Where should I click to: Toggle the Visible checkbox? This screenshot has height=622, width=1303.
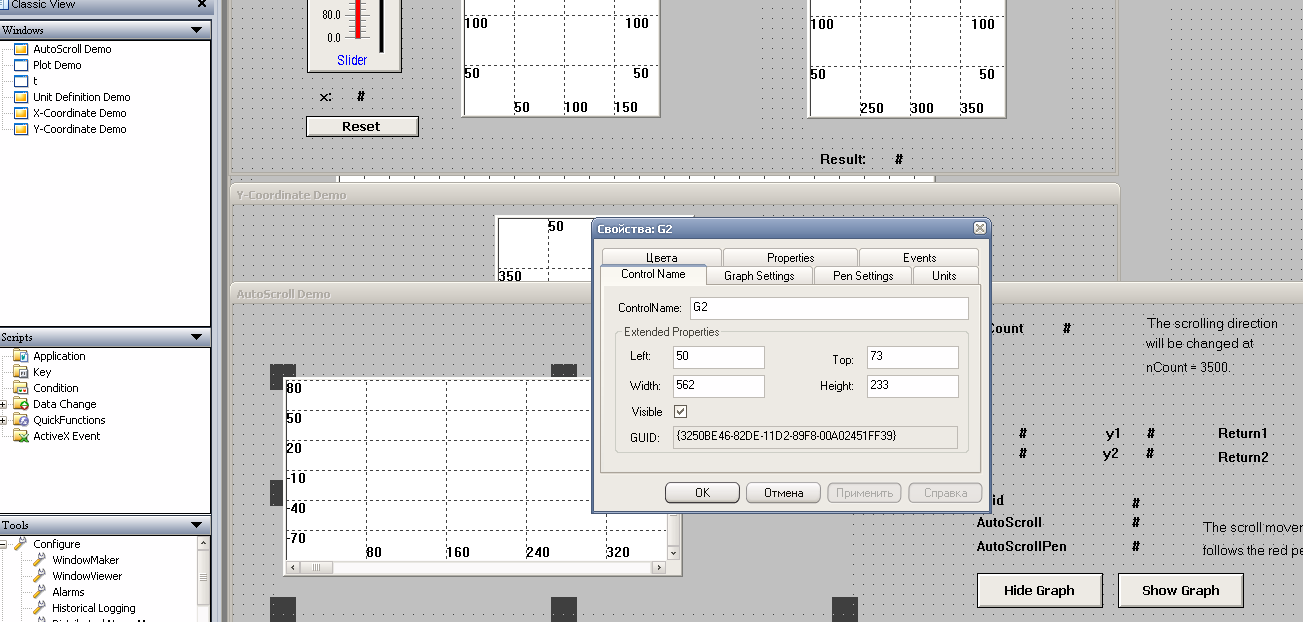[681, 412]
